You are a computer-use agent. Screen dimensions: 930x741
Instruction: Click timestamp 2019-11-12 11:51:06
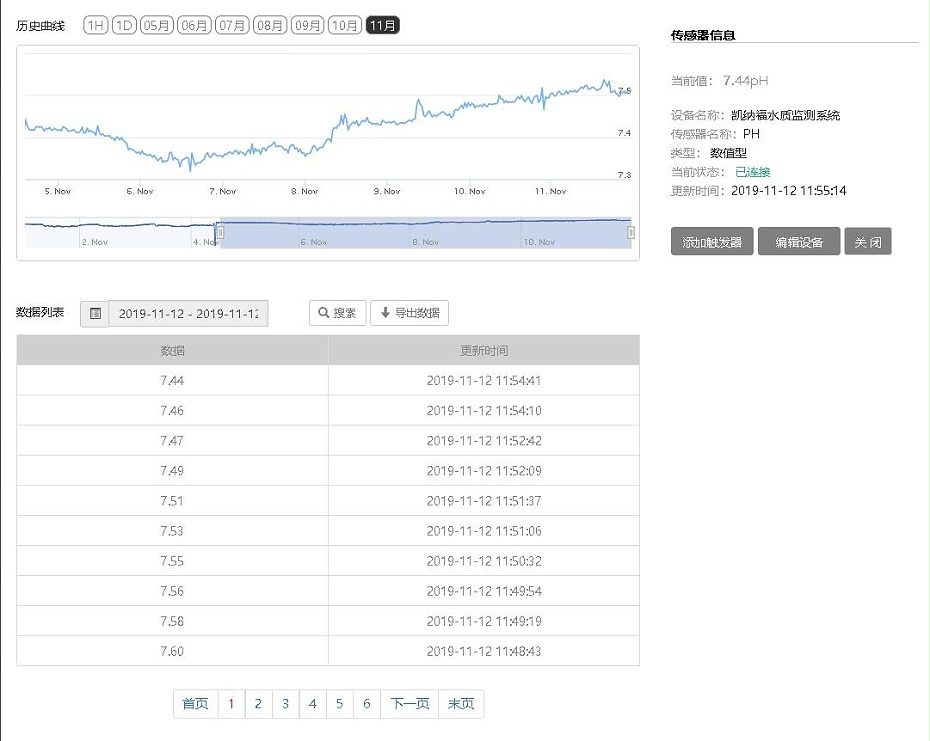click(484, 531)
